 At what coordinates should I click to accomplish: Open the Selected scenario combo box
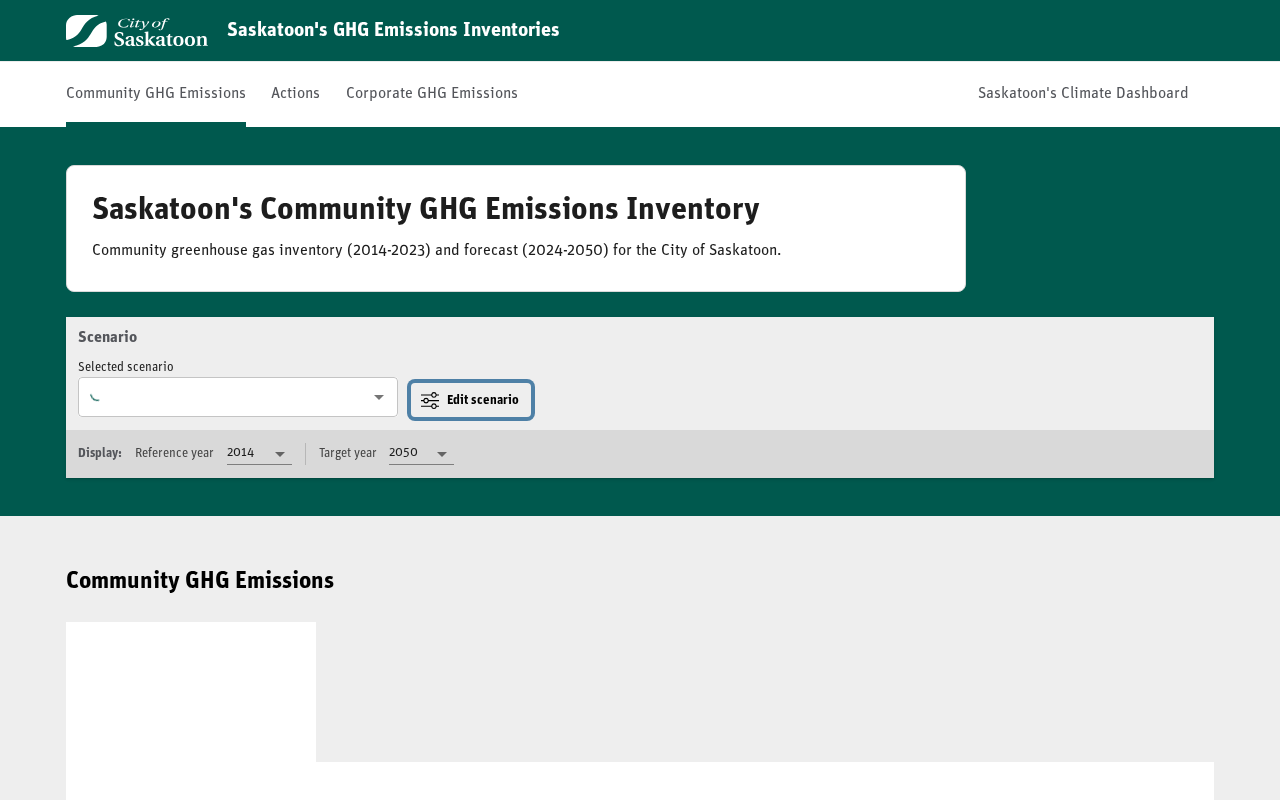[237, 397]
